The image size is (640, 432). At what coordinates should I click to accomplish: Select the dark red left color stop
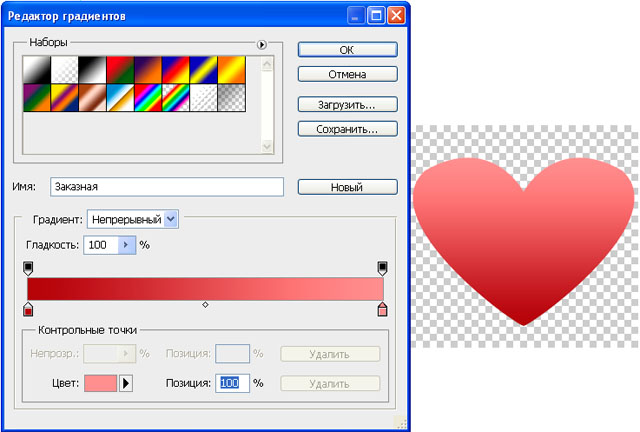click(x=28, y=310)
